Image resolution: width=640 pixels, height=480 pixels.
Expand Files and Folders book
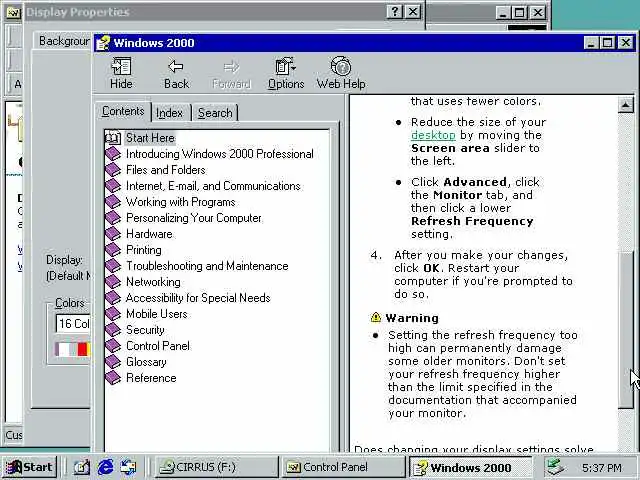pyautogui.click(x=166, y=170)
